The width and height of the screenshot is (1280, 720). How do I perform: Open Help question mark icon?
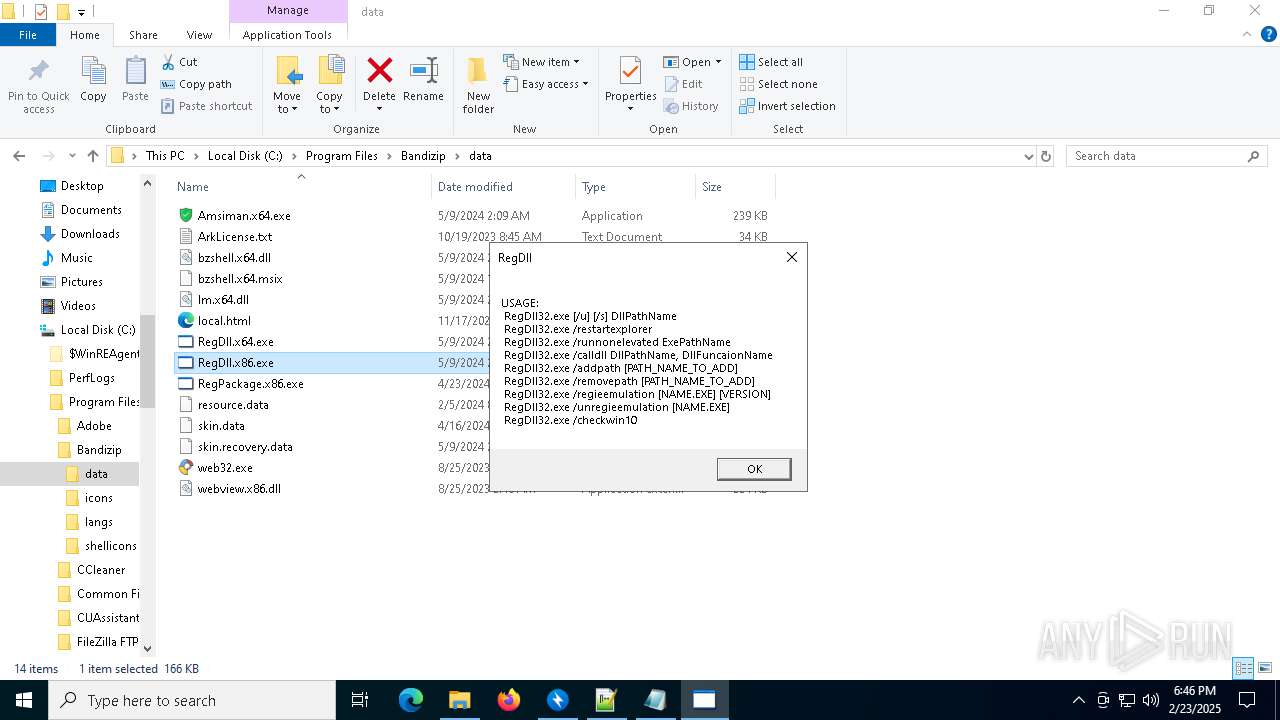(x=1269, y=34)
